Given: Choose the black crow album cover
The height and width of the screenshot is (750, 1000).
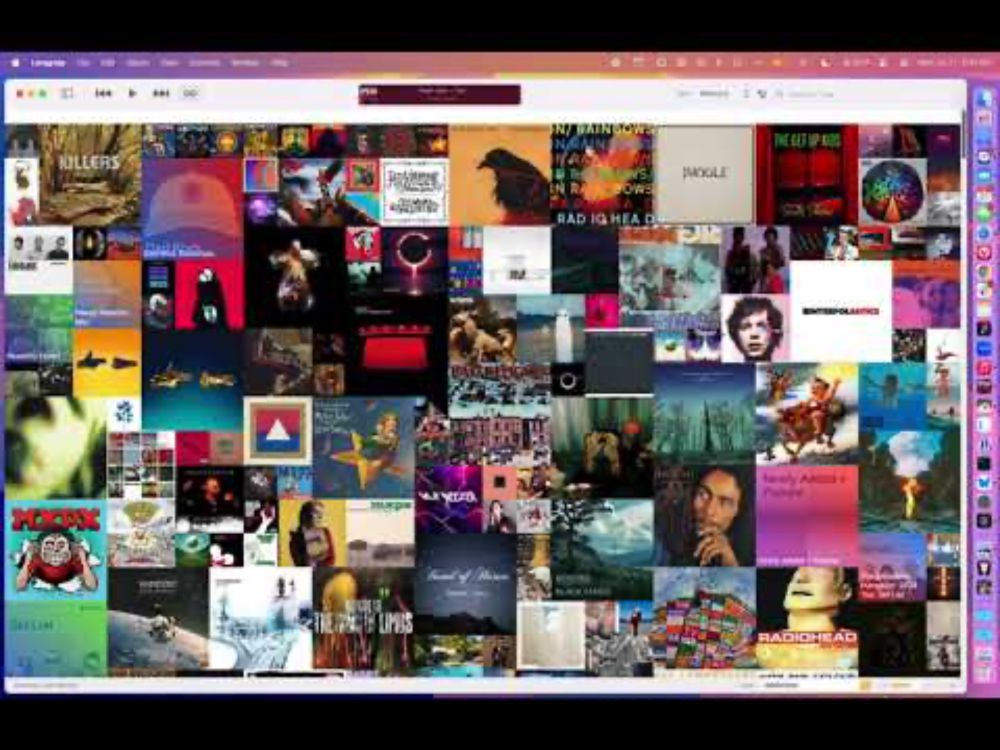Looking at the screenshot, I should (x=500, y=174).
